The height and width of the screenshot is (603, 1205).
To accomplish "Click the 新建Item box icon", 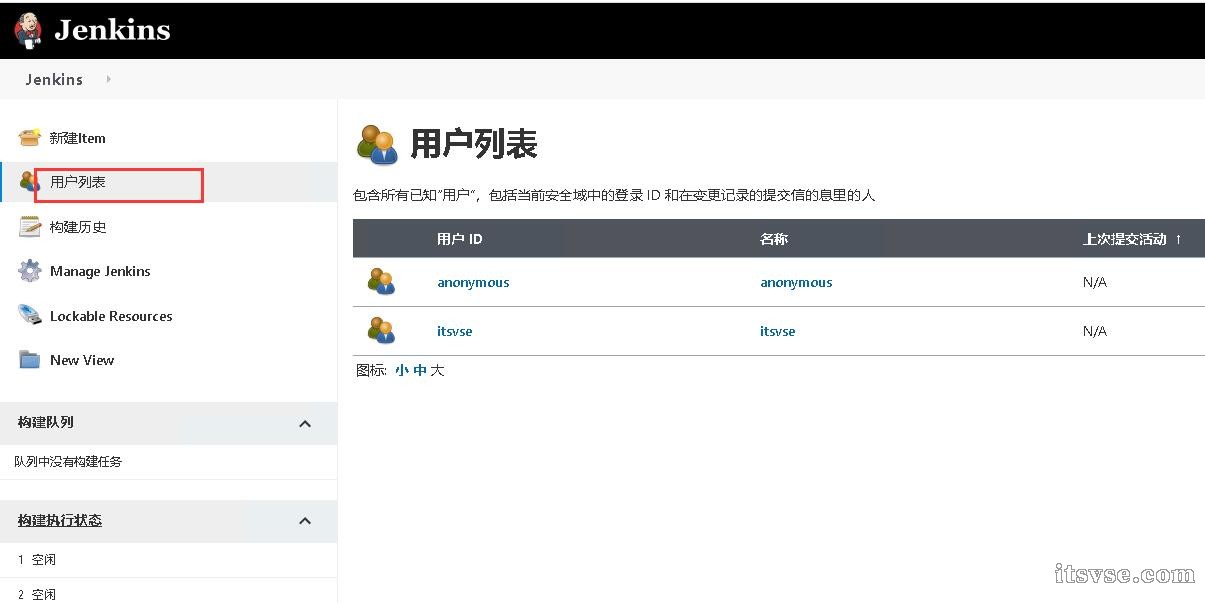I will click(x=30, y=137).
